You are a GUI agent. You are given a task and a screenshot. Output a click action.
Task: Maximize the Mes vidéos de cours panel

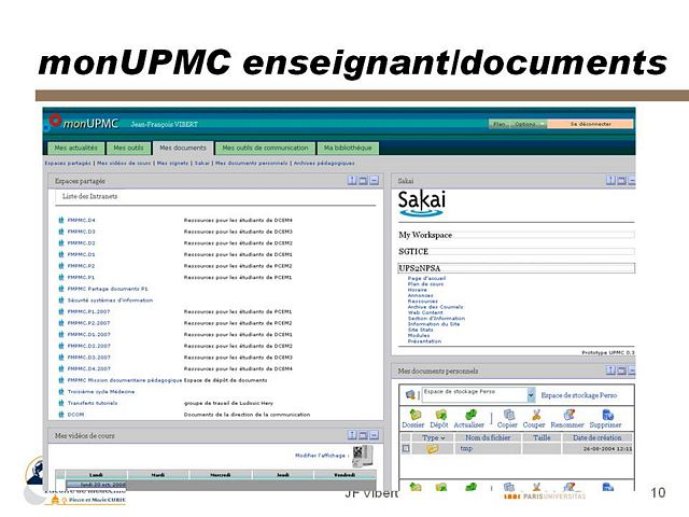363,435
